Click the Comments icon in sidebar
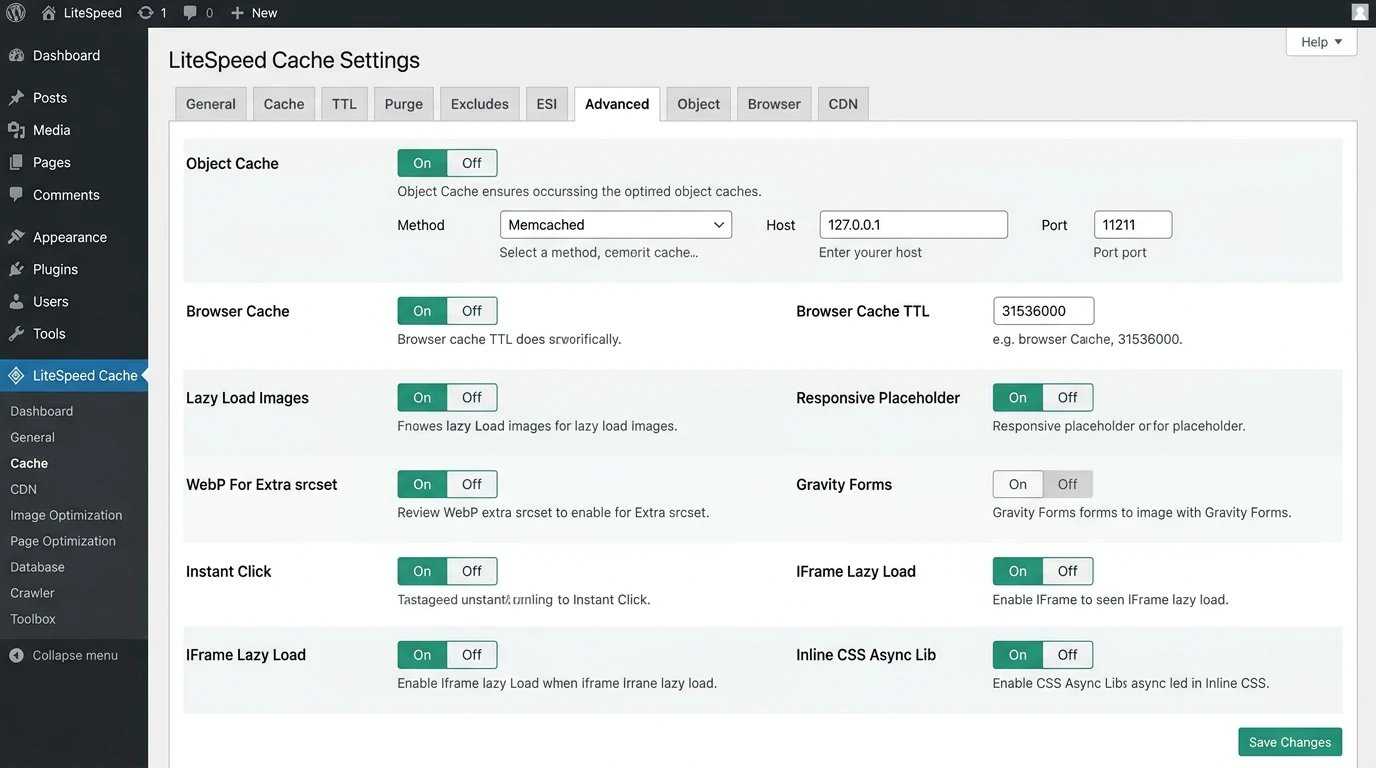1376x768 pixels. (x=16, y=195)
